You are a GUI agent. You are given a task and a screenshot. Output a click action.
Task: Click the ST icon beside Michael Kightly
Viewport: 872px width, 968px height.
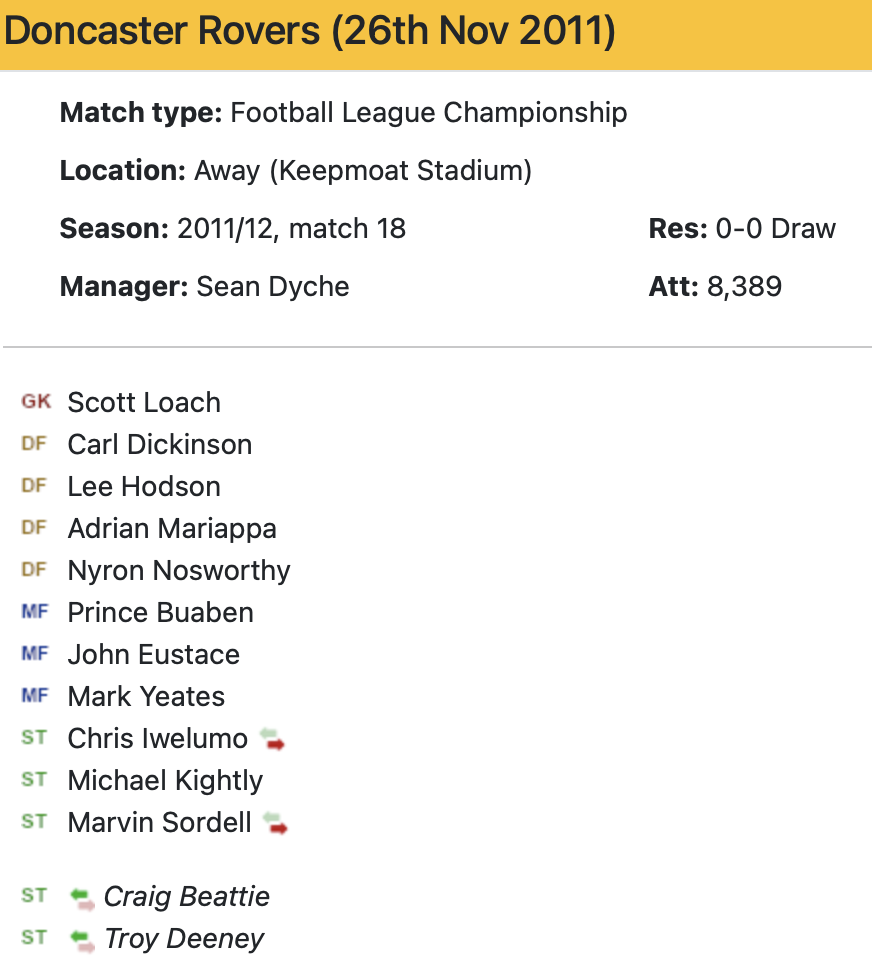pos(34,780)
